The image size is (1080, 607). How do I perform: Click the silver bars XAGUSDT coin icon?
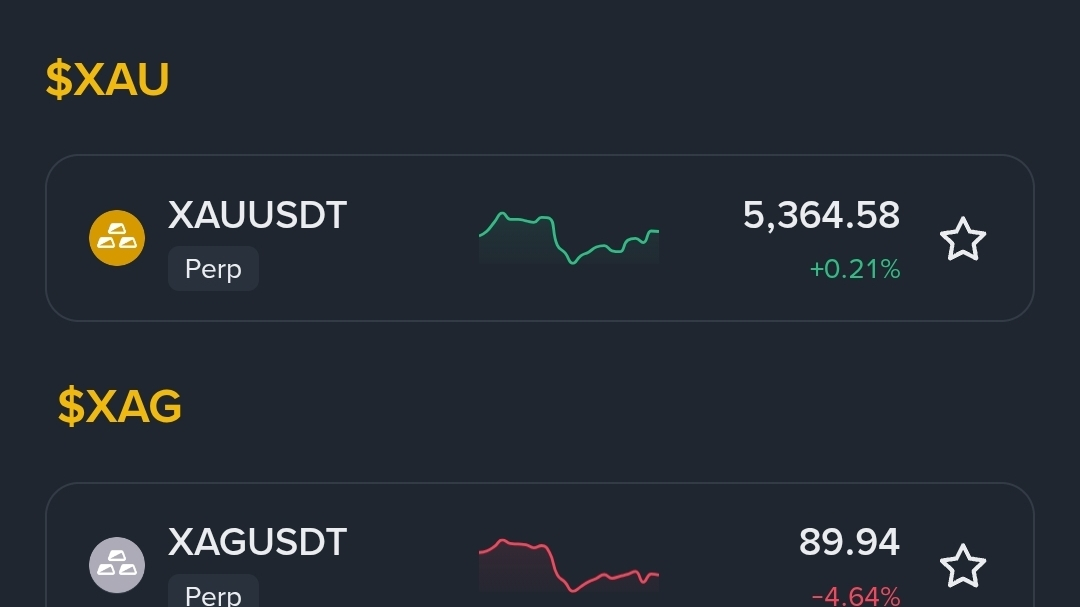coord(117,565)
